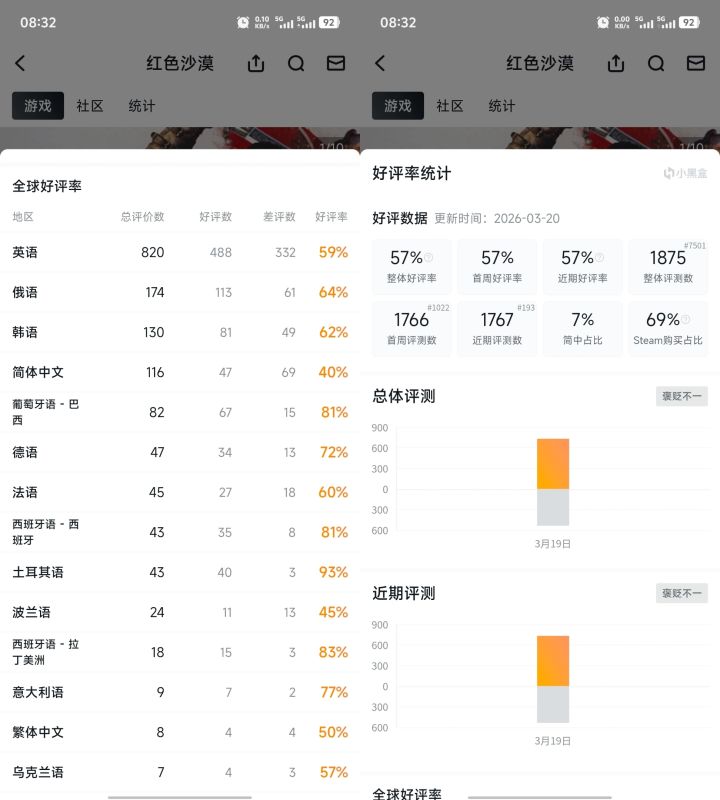Open the 简中占比 7% card

pyautogui.click(x=582, y=329)
